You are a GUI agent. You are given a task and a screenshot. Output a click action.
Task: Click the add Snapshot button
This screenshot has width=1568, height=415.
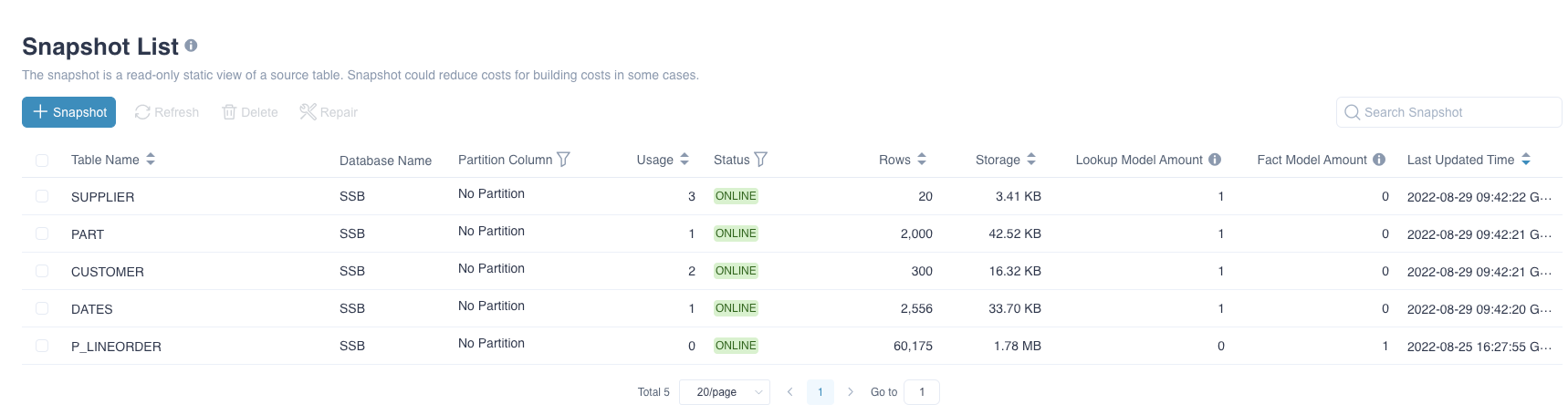[69, 112]
